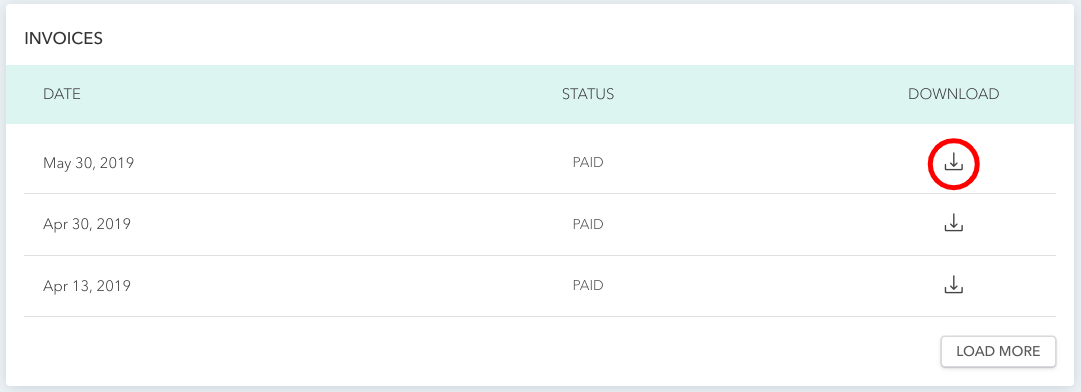Select the Apr 13, 2019 date text

[x=87, y=286]
